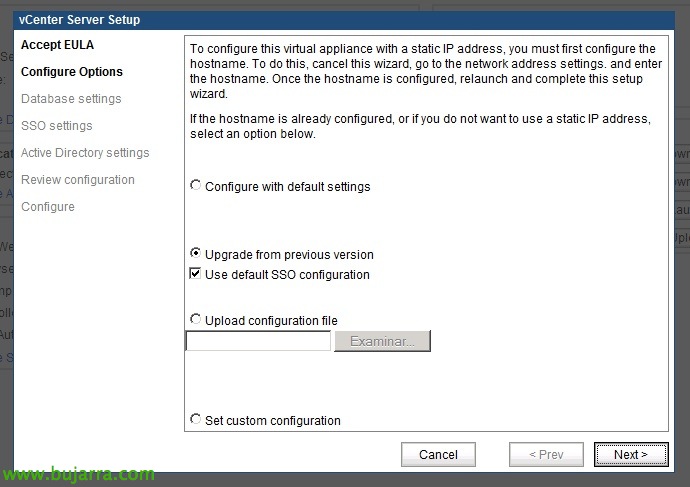Click the vCenter Server Setup title
The height and width of the screenshot is (487, 690).
pos(80,20)
